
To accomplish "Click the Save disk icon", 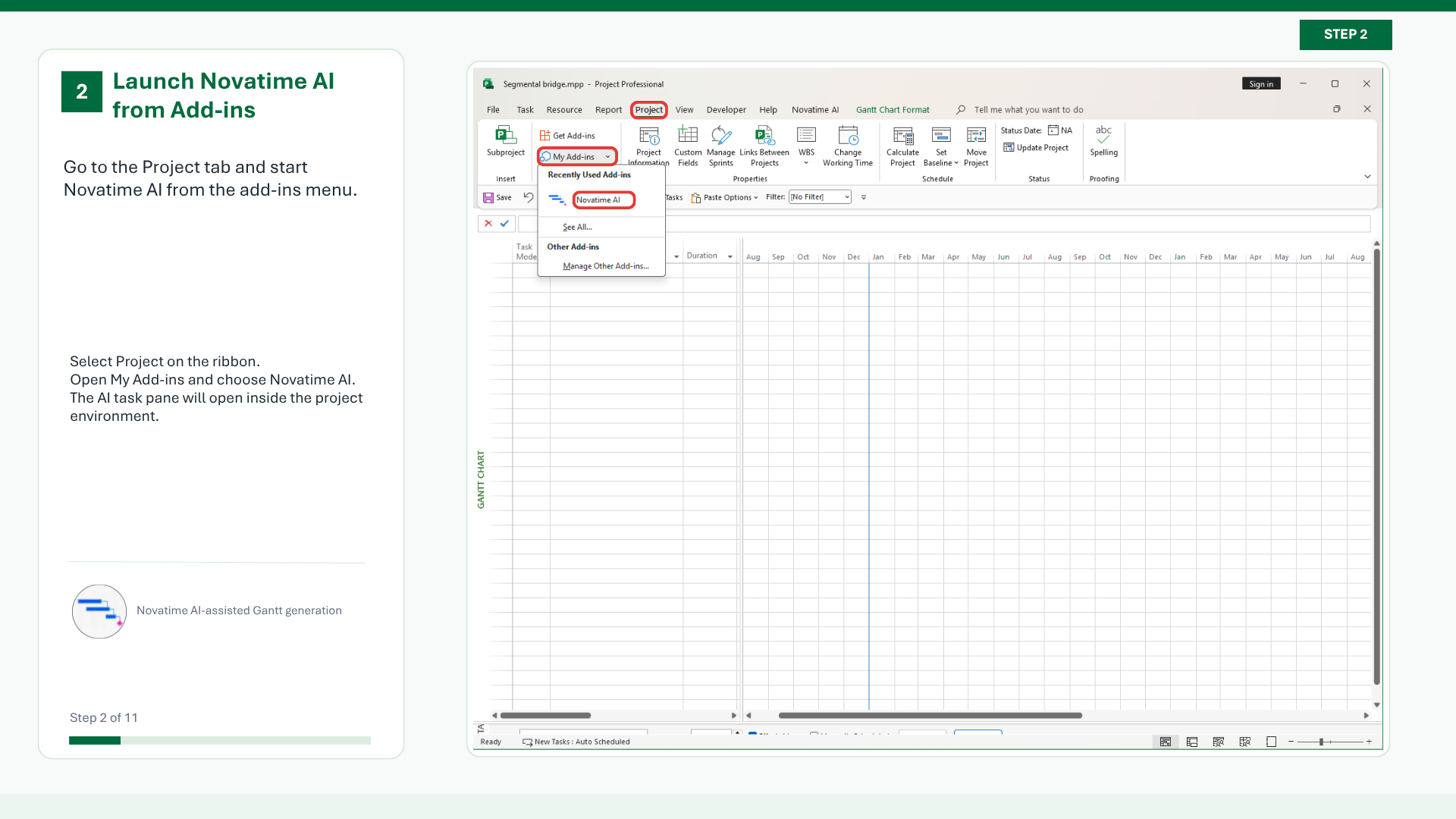I will (x=488, y=198).
